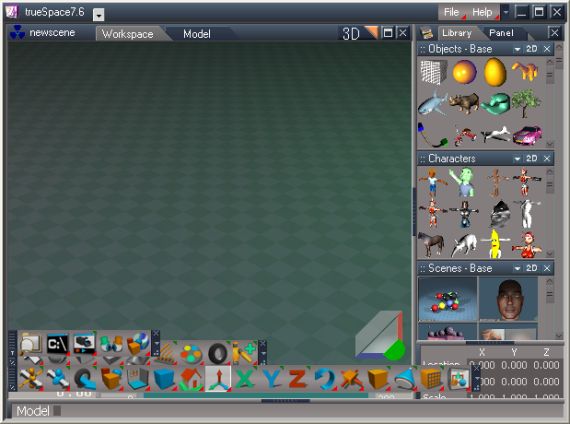Toggle the red Z axis button
The image size is (570, 424).
tap(297, 379)
